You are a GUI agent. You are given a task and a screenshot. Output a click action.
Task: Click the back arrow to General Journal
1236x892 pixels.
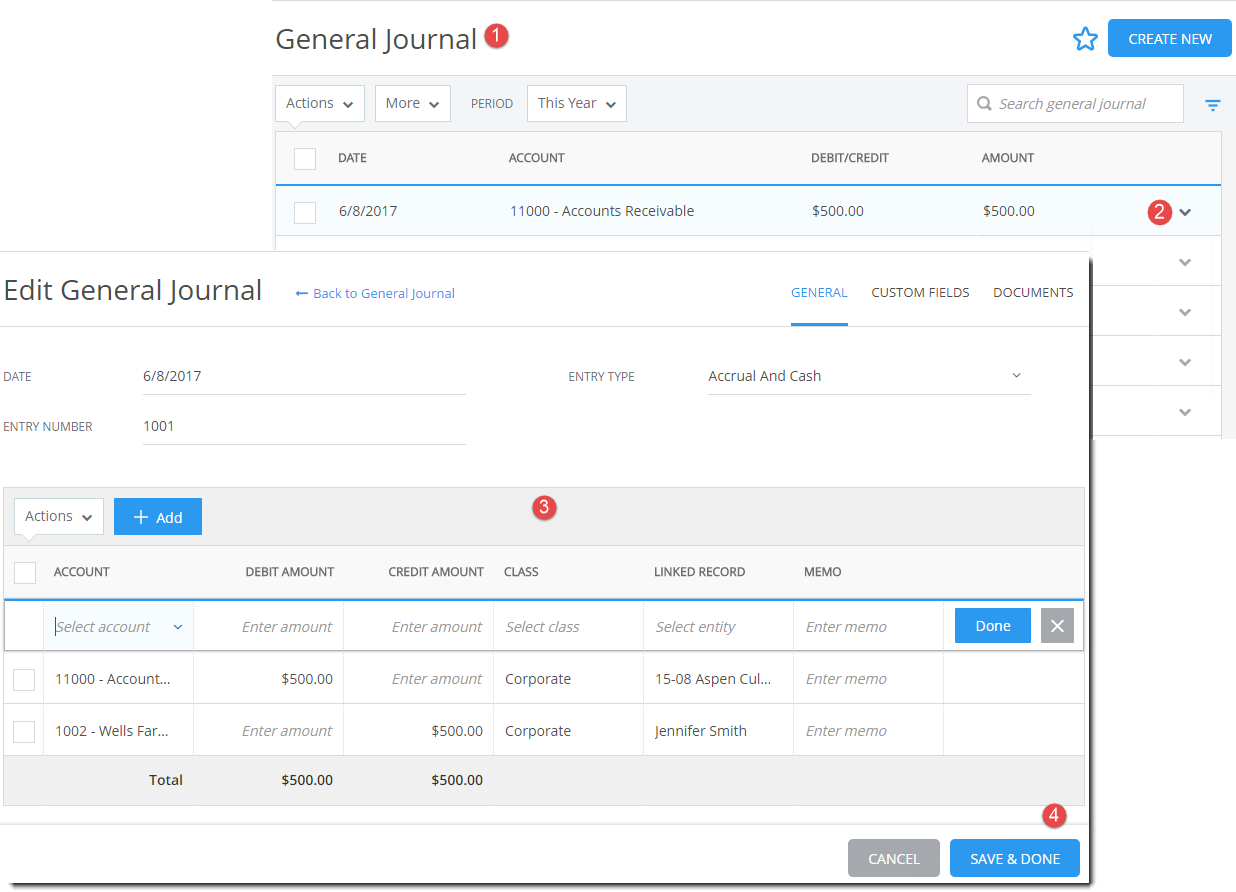pos(302,293)
